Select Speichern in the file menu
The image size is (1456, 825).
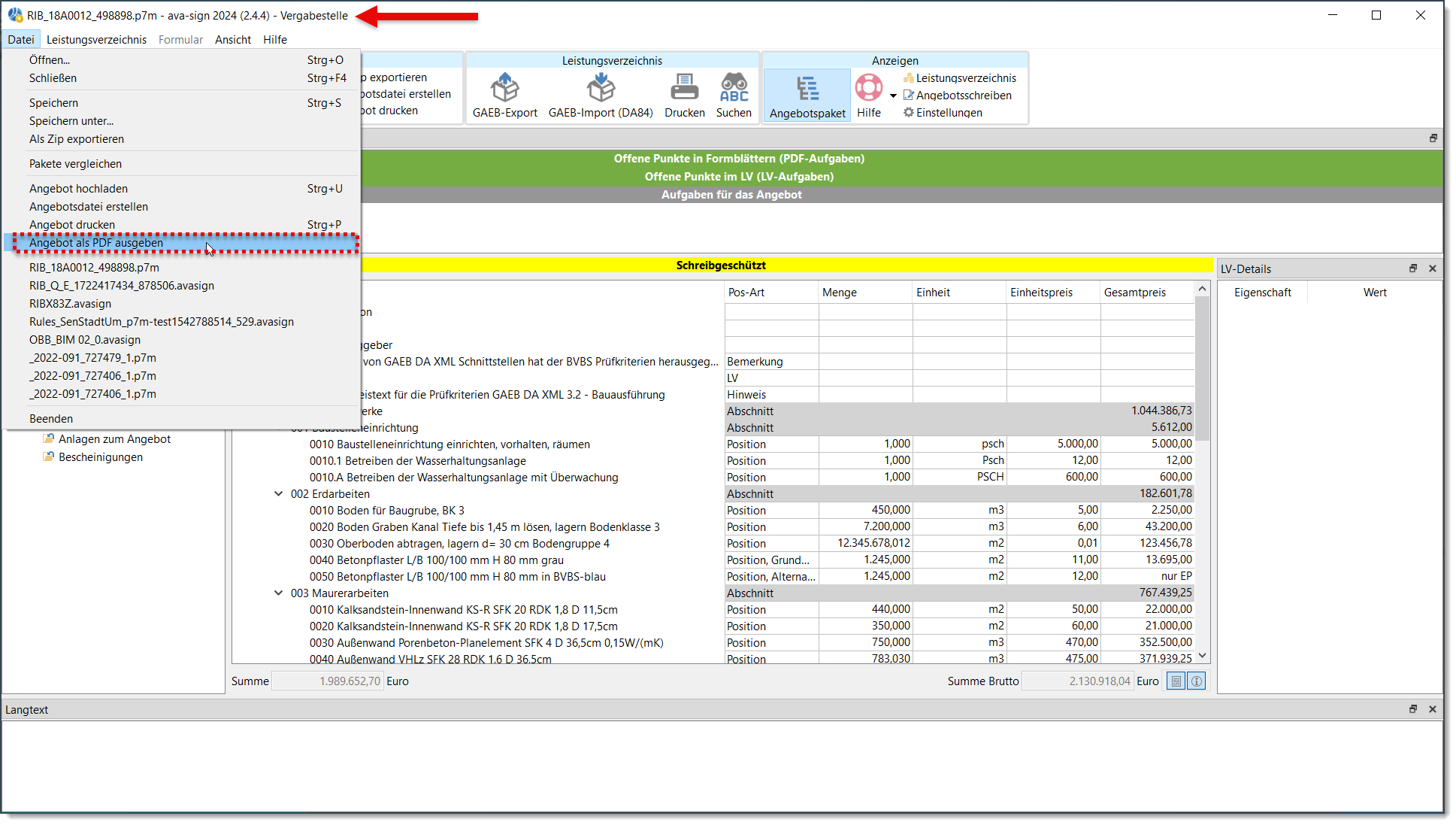(x=182, y=103)
